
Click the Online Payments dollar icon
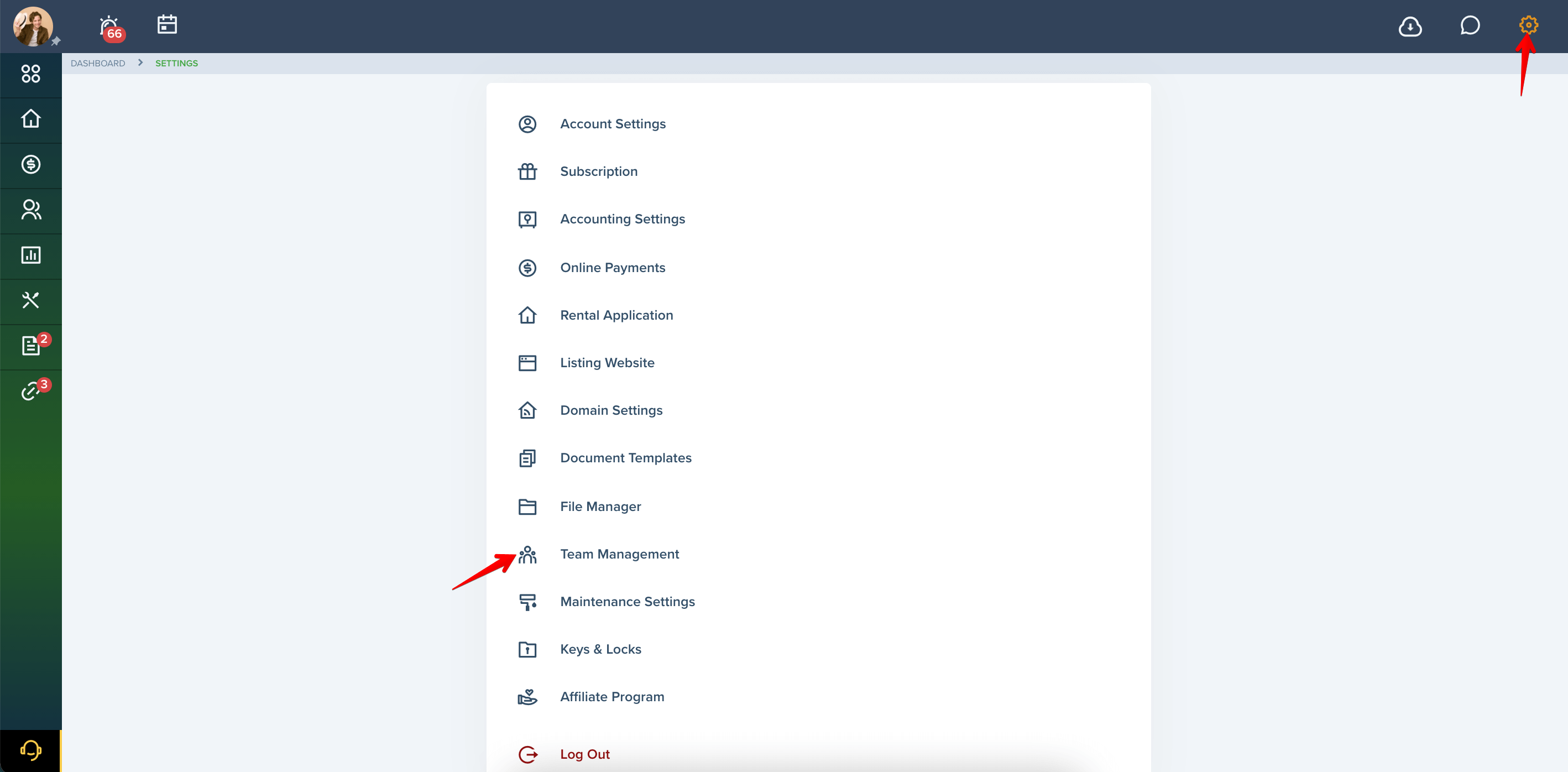(527, 268)
